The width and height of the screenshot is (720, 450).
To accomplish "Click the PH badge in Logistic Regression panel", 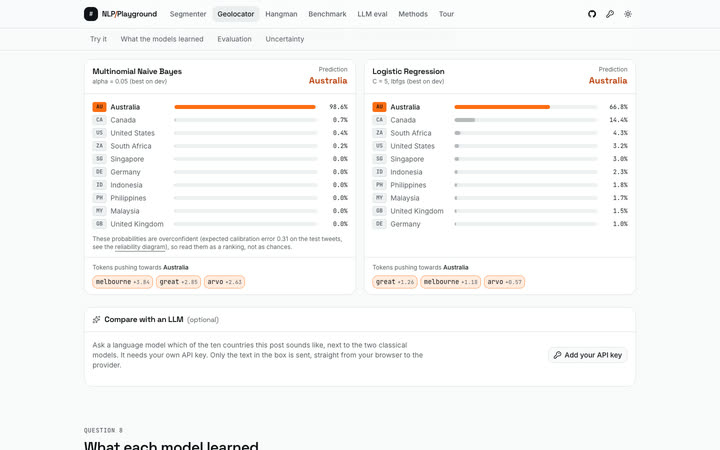I will point(379,185).
